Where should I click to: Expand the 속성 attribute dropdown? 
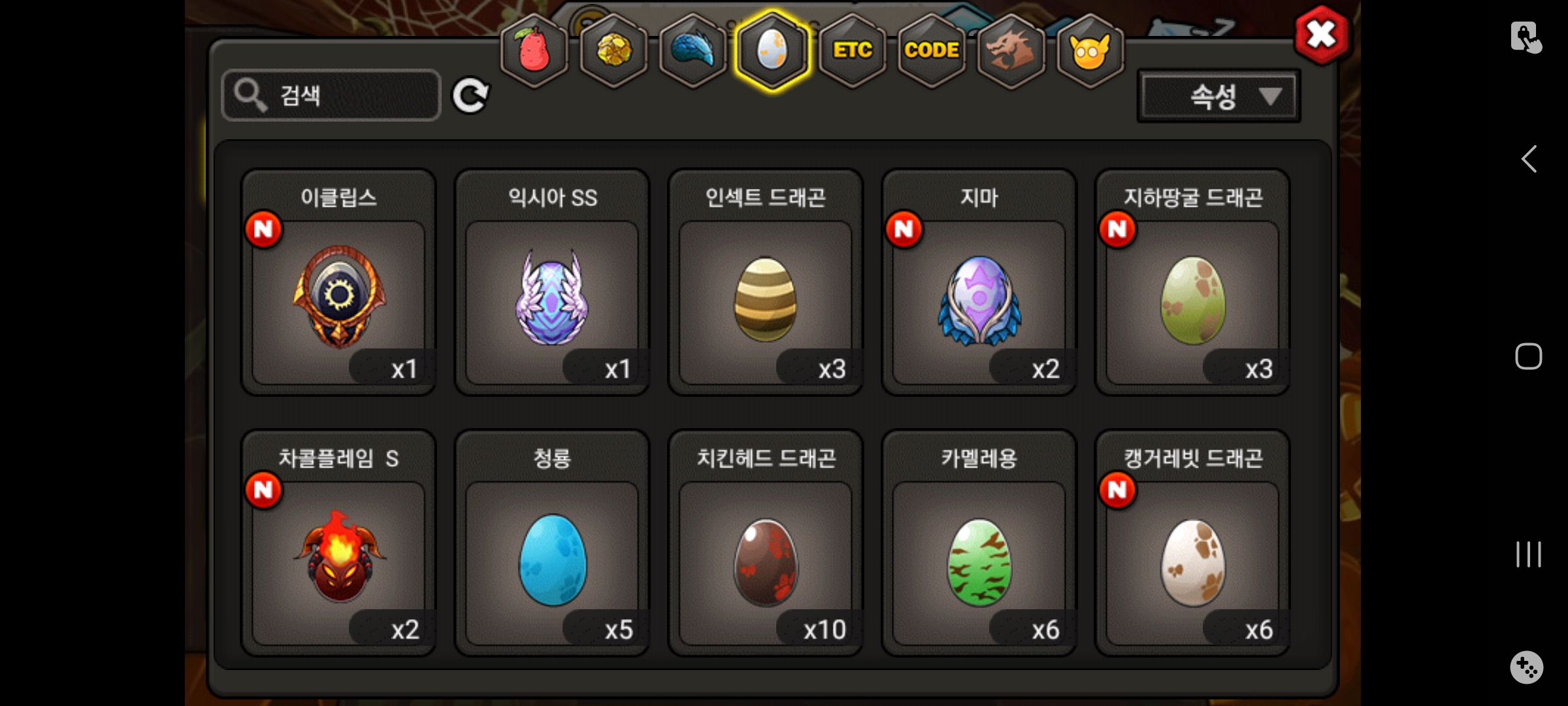pyautogui.click(x=1219, y=97)
